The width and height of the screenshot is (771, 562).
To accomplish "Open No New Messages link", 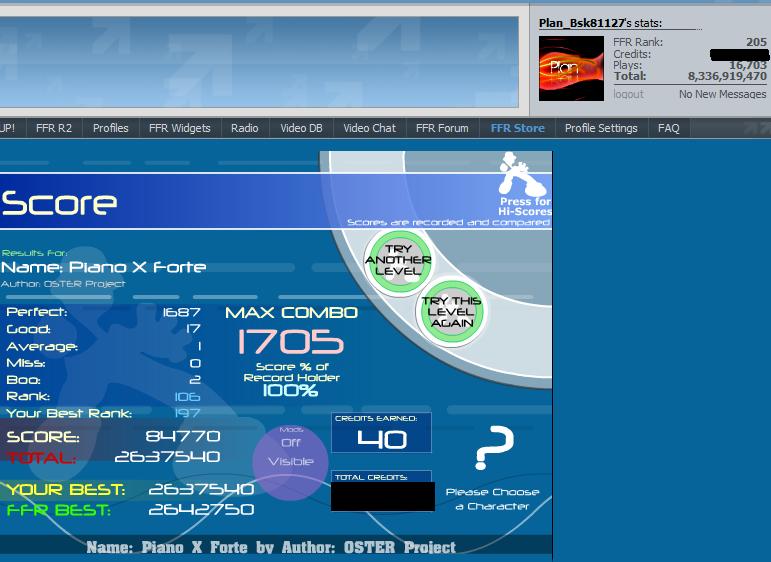I will [x=722, y=94].
